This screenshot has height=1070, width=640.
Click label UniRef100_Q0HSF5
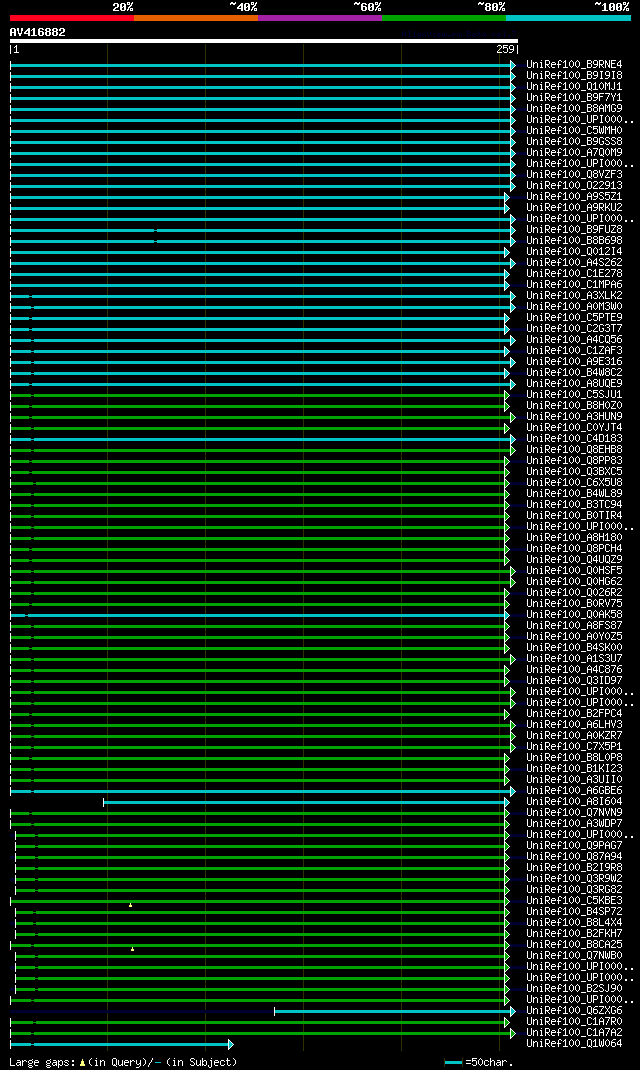click(x=574, y=570)
